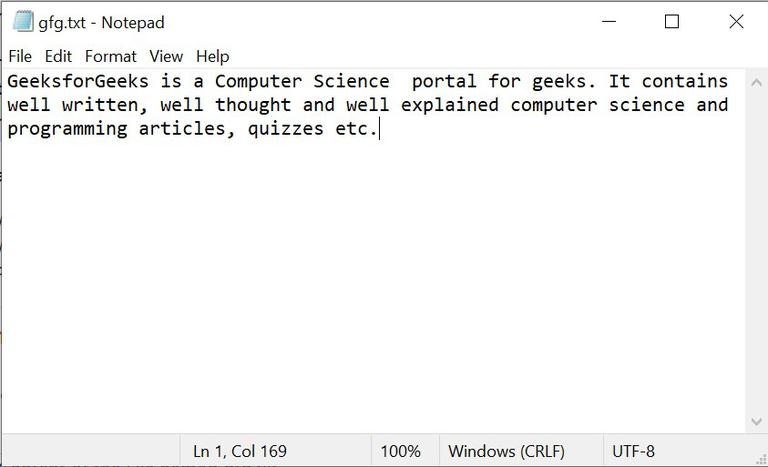Click the vertical scrollbar track
The width and height of the screenshot is (768, 467).
click(x=756, y=250)
